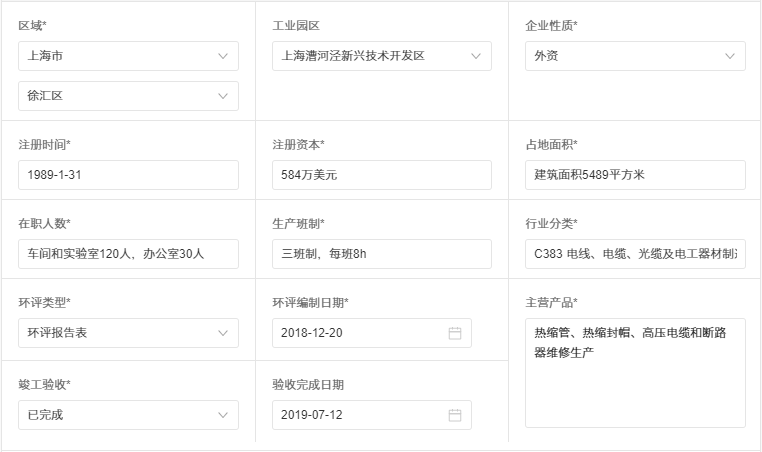Expand the 徐汇区 district dropdown

pos(128,96)
